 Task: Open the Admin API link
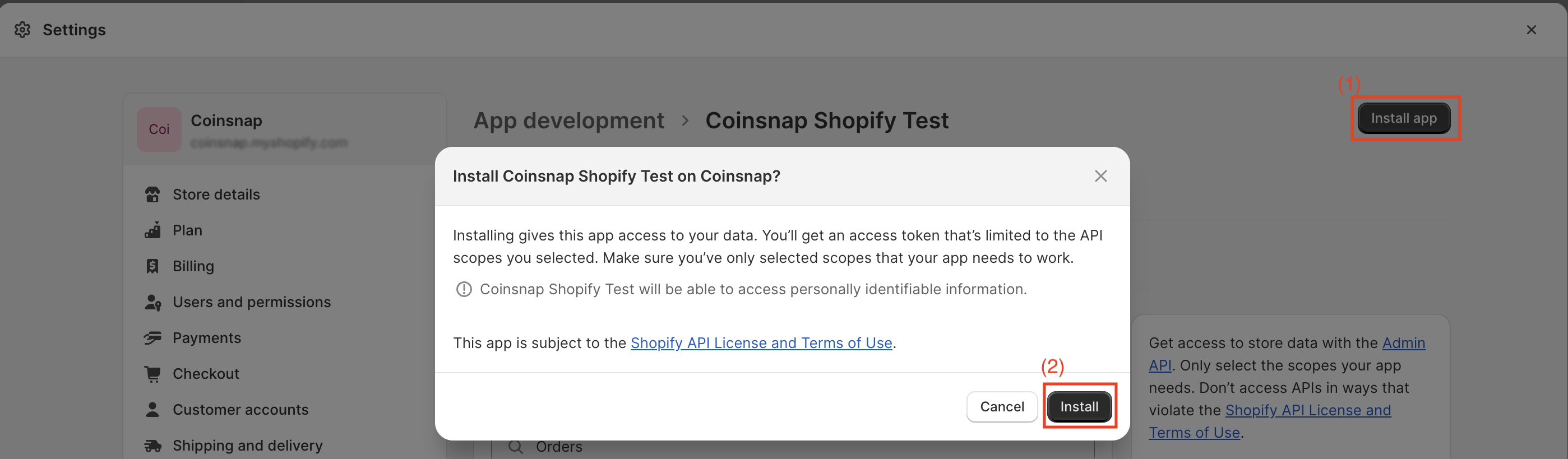1403,344
